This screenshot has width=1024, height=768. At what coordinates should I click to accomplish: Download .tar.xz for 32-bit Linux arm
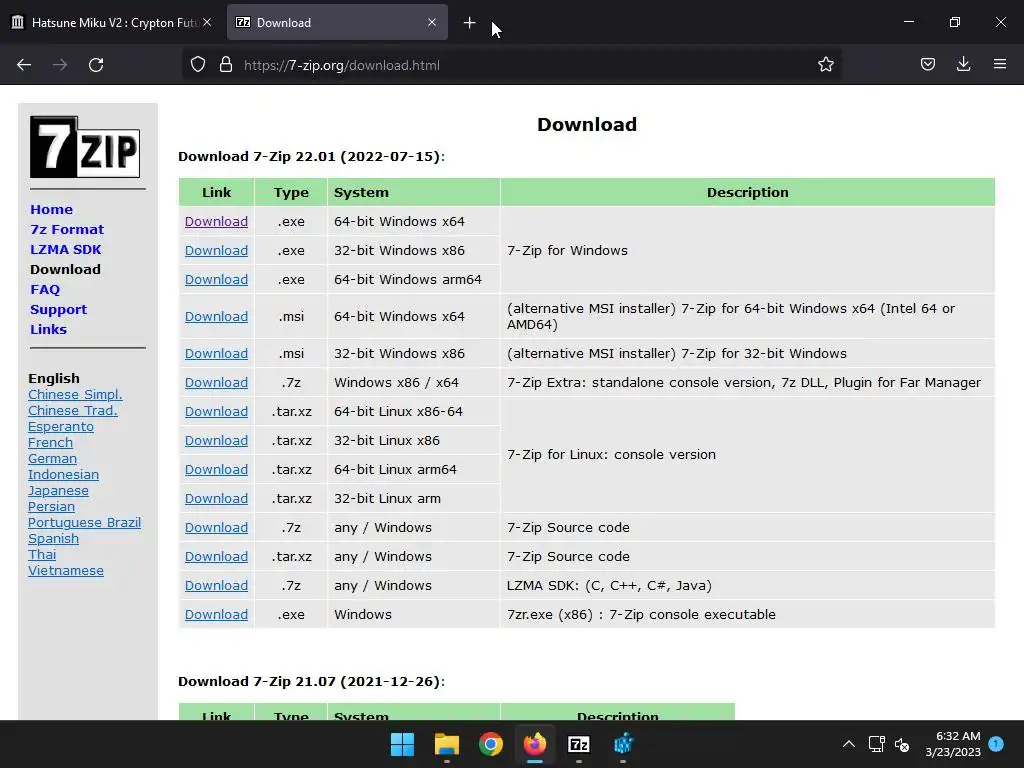(216, 498)
